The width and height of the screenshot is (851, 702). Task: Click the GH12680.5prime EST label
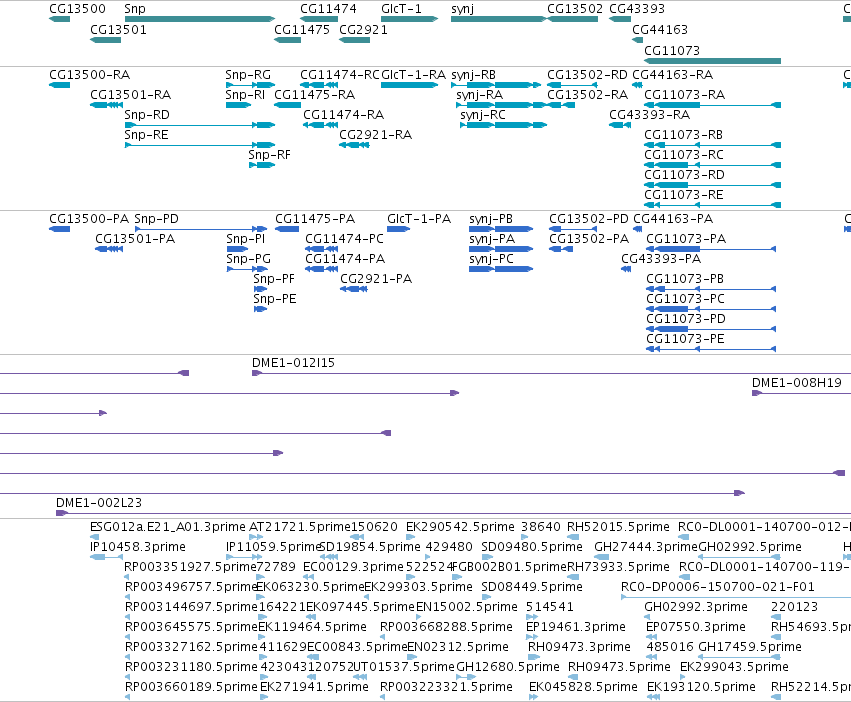pos(507,667)
